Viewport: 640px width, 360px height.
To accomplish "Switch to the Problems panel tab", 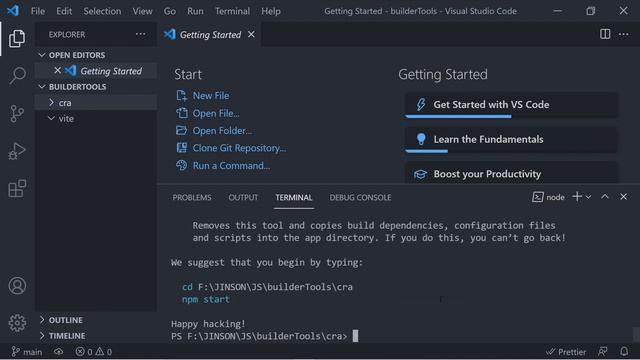I will pyautogui.click(x=192, y=198).
